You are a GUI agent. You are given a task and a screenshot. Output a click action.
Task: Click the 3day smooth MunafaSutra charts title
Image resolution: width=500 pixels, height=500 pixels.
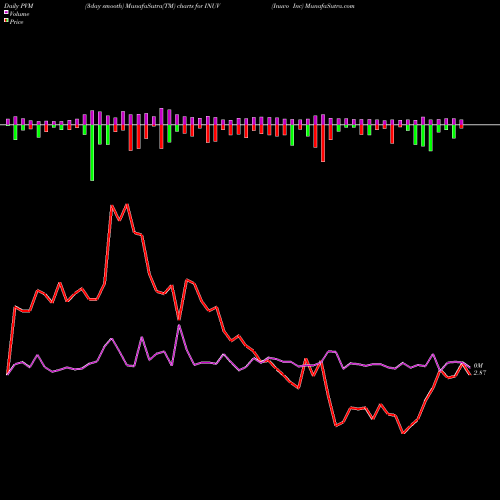coord(152,6)
